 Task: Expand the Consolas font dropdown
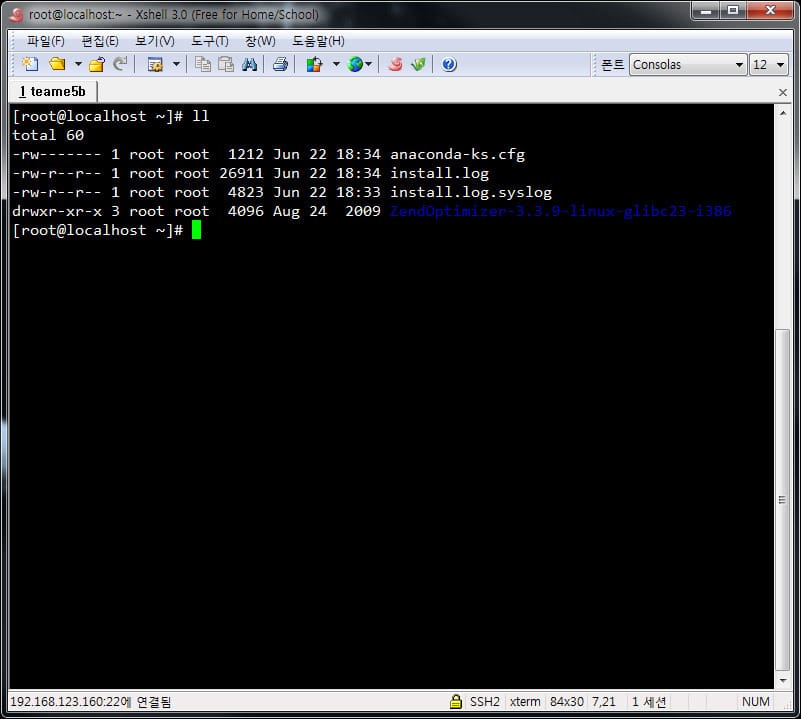coord(739,65)
